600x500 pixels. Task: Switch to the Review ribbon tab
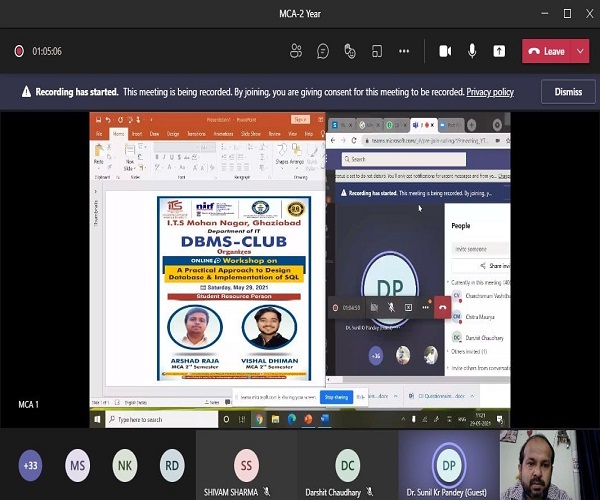click(x=274, y=134)
